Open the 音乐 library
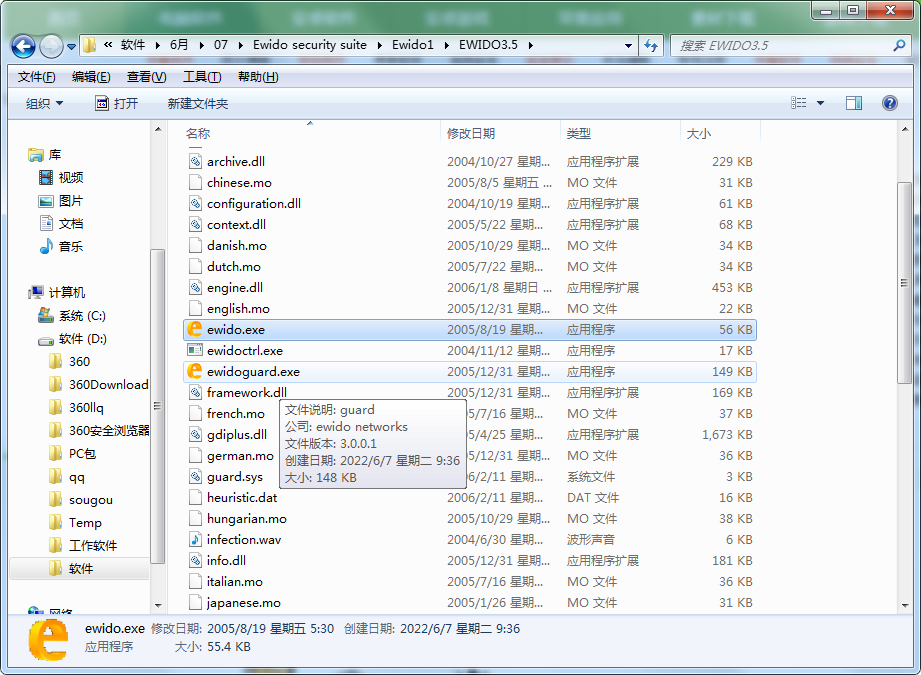Screen dimensions: 921x675 61,246
